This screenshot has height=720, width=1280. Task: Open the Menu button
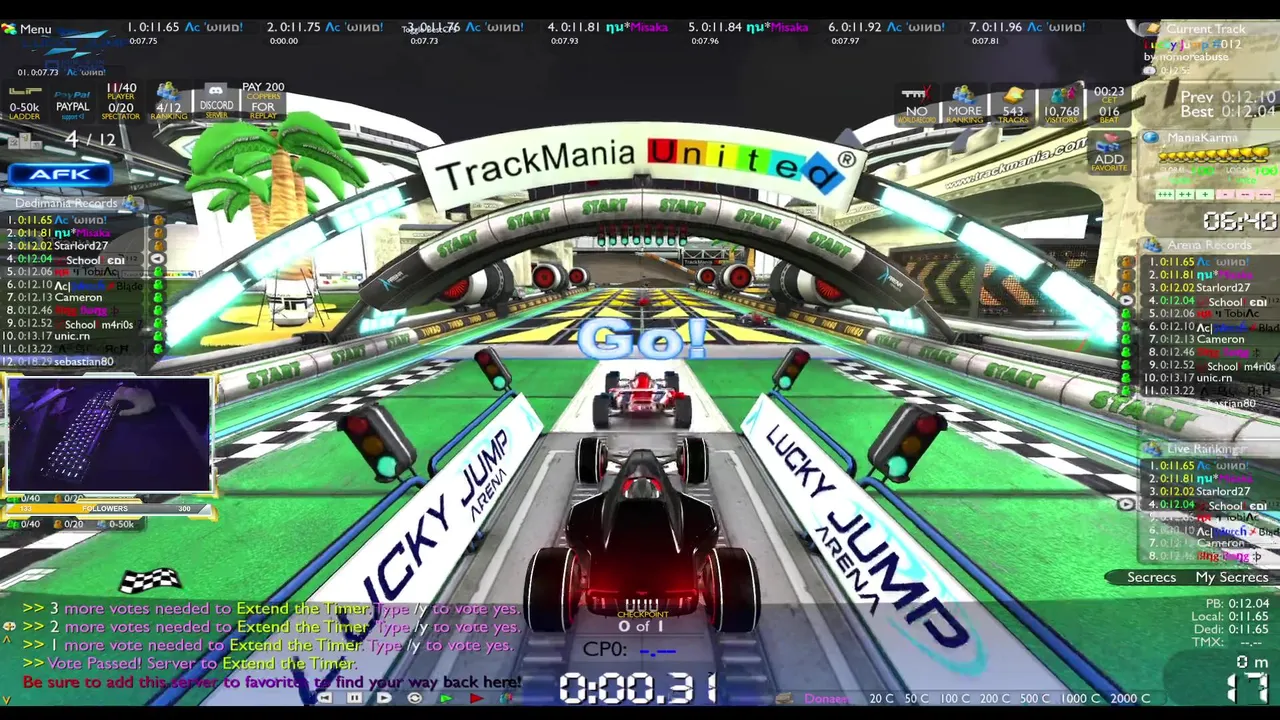tap(27, 29)
